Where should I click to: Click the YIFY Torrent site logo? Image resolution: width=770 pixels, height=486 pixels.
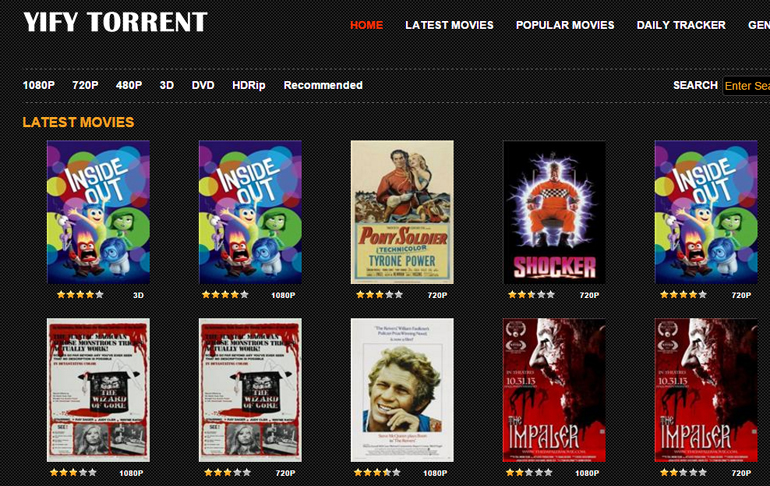pyautogui.click(x=115, y=22)
